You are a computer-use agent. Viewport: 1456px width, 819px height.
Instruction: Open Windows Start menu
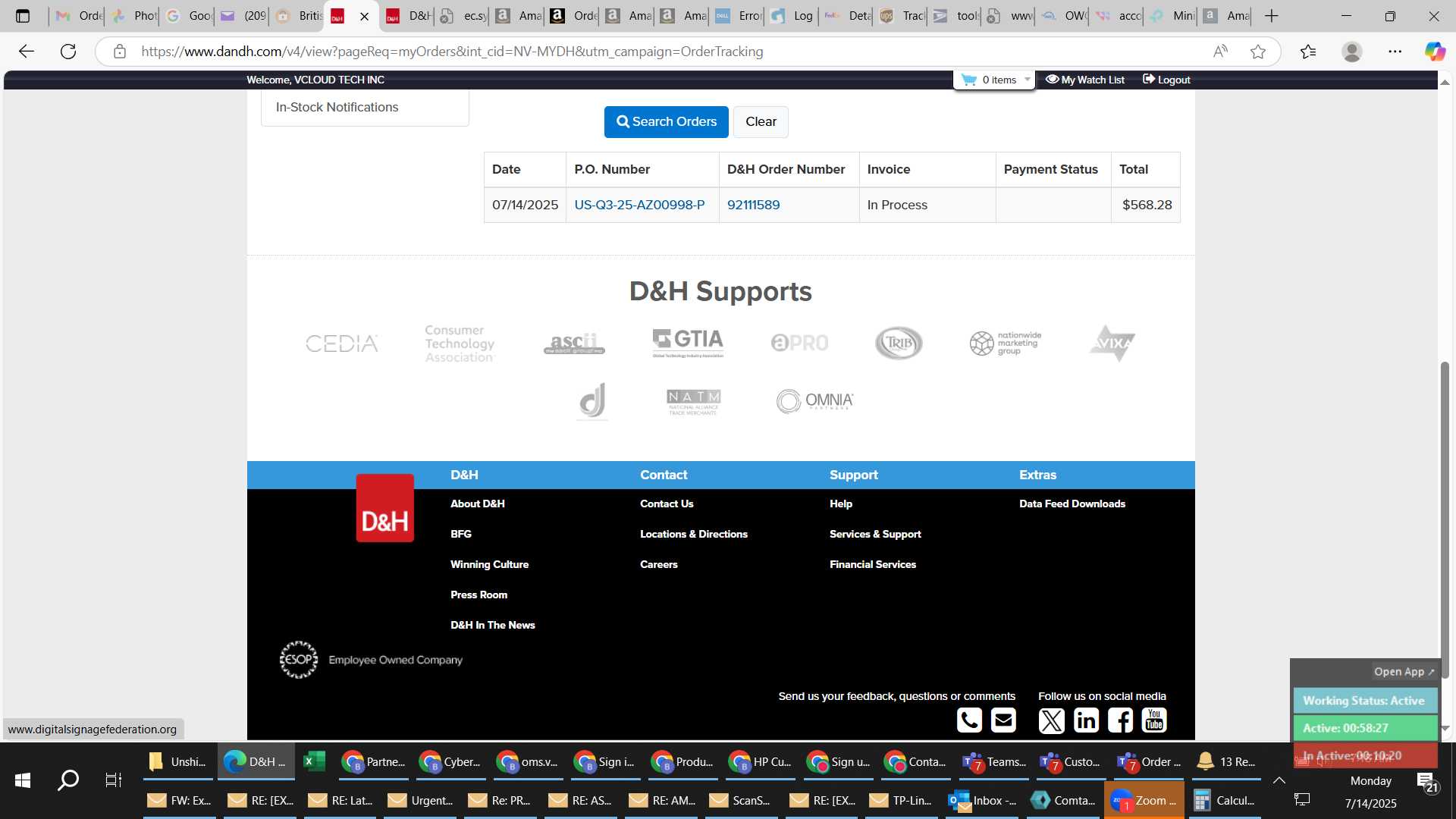pos(23,780)
